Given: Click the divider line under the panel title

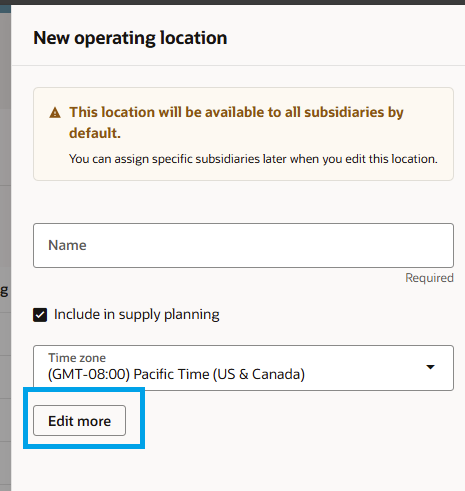Looking at the screenshot, I should (x=238, y=66).
